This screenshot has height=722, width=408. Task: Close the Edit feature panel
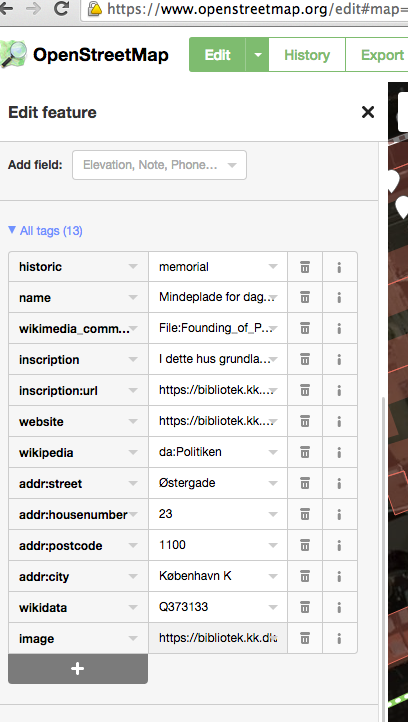tap(368, 112)
